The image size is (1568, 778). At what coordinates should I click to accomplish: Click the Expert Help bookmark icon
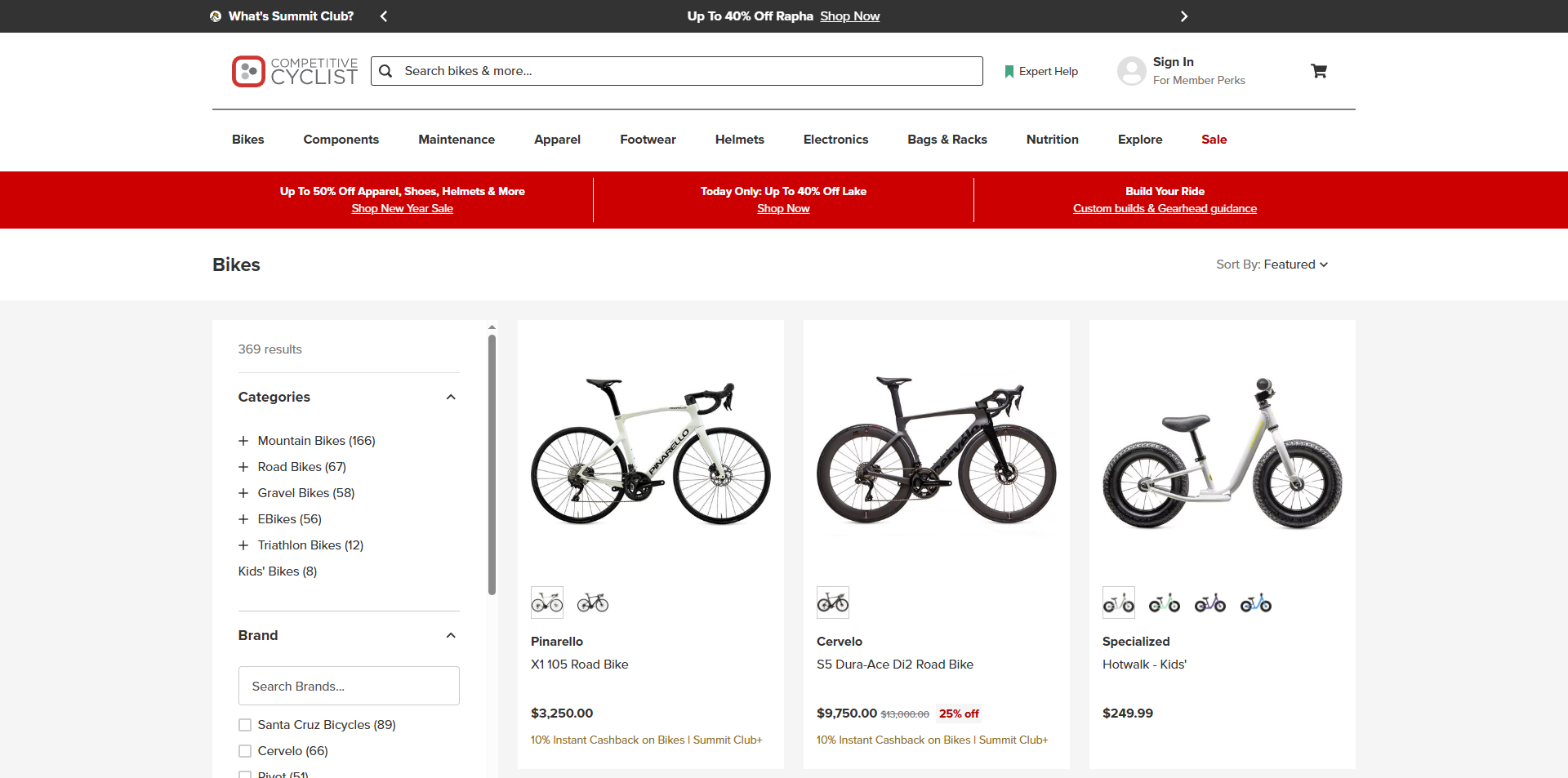tap(1009, 72)
